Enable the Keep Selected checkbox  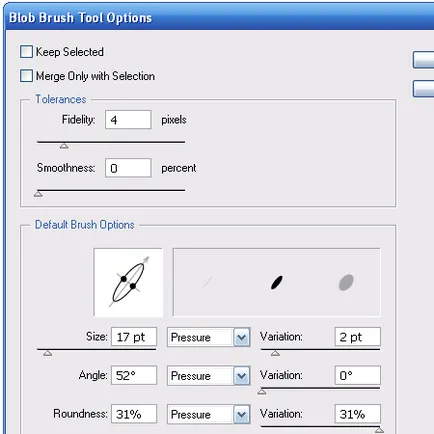click(26, 52)
